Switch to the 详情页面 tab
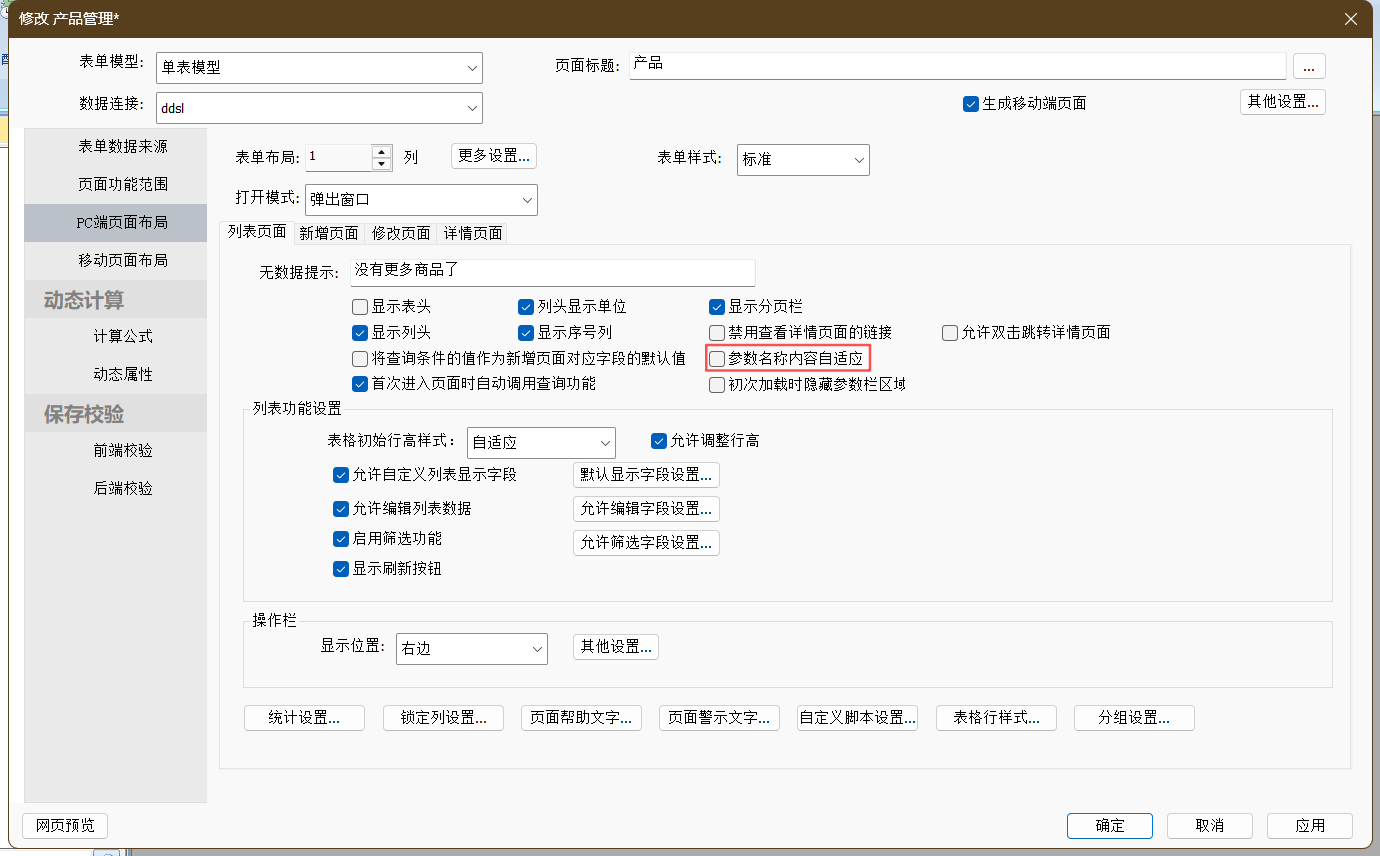 coord(473,233)
